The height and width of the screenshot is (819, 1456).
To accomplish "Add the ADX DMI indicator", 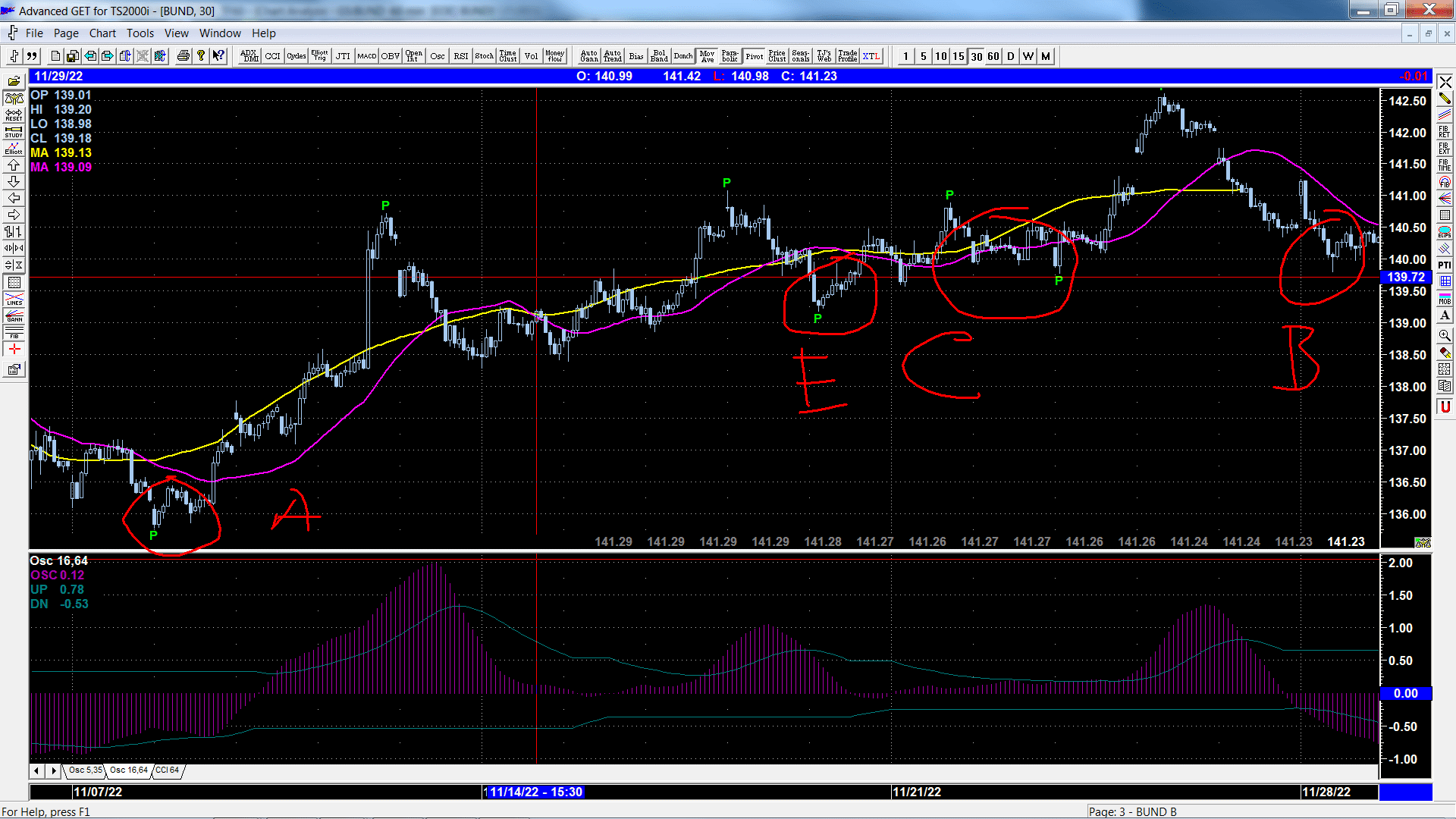I will [249, 56].
